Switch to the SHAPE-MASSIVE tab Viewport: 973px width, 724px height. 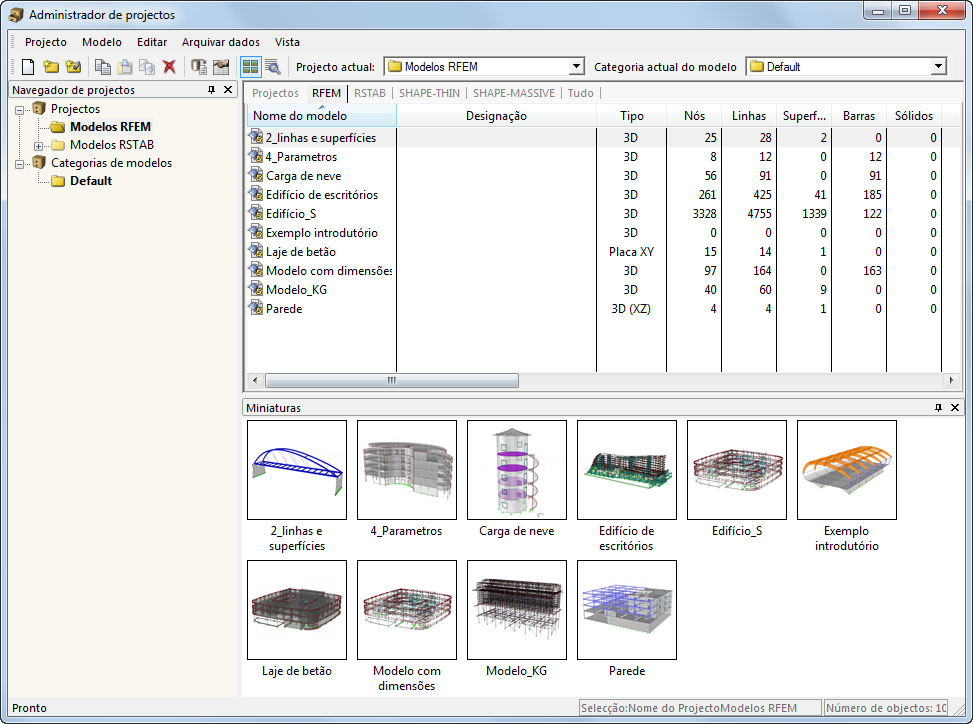(514, 93)
